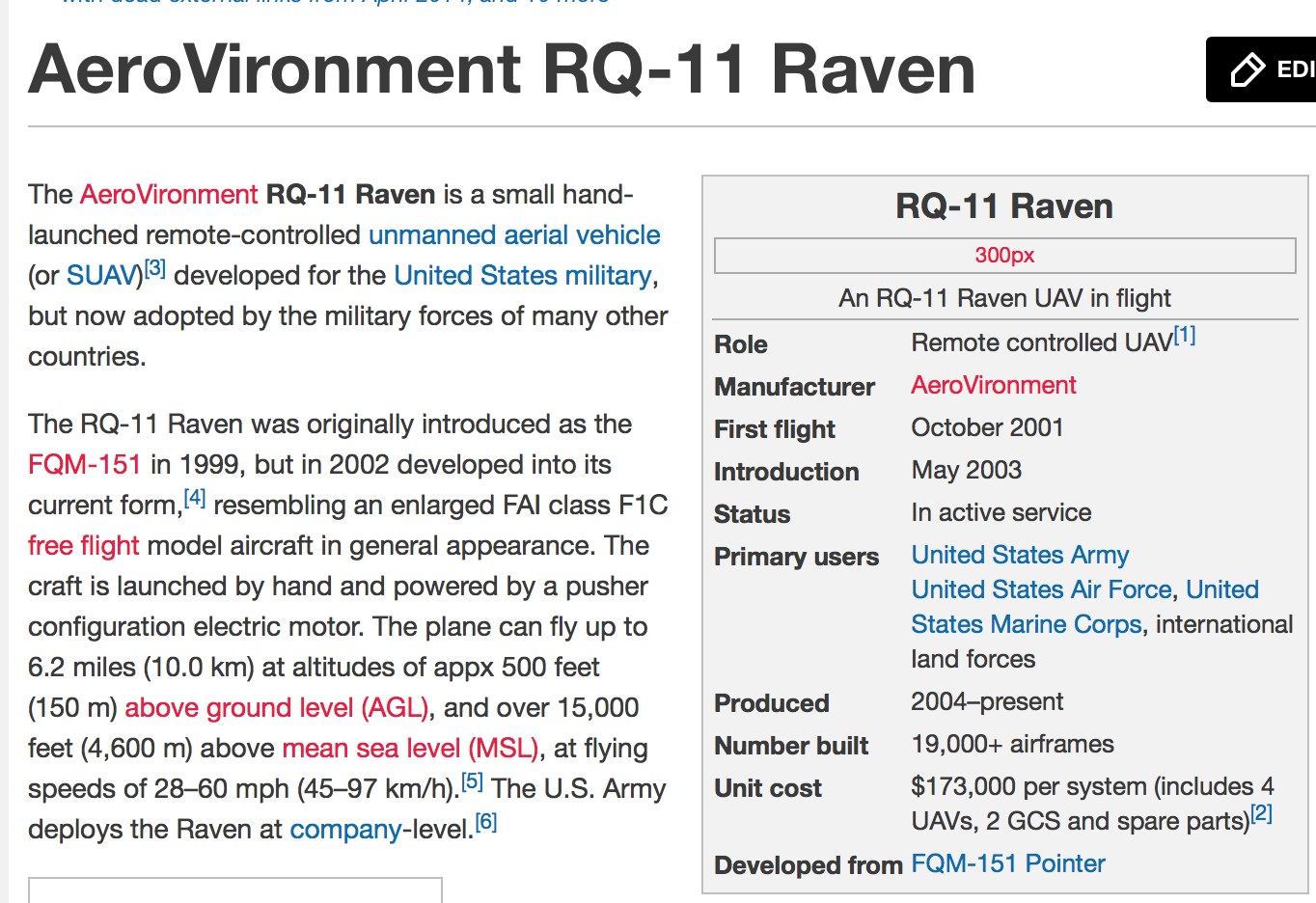Open the red AeroVironment link in intro sentence

click(169, 195)
